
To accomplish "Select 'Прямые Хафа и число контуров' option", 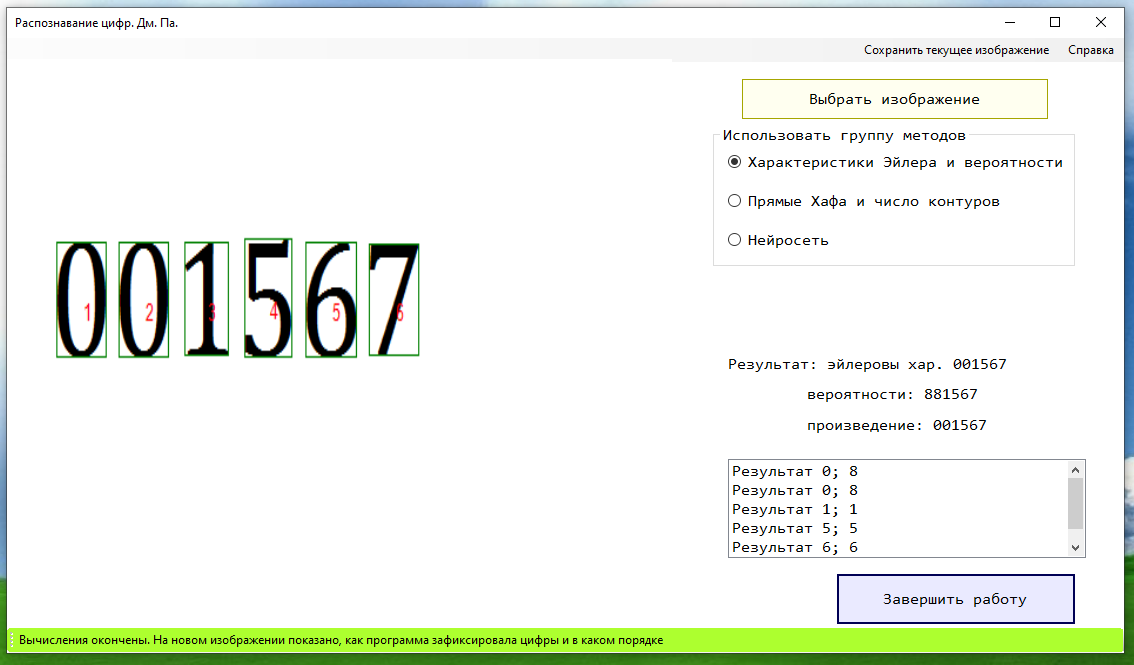I will (x=735, y=201).
